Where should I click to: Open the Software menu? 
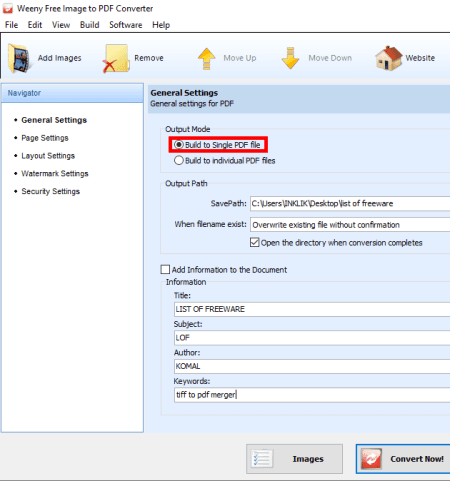(126, 25)
